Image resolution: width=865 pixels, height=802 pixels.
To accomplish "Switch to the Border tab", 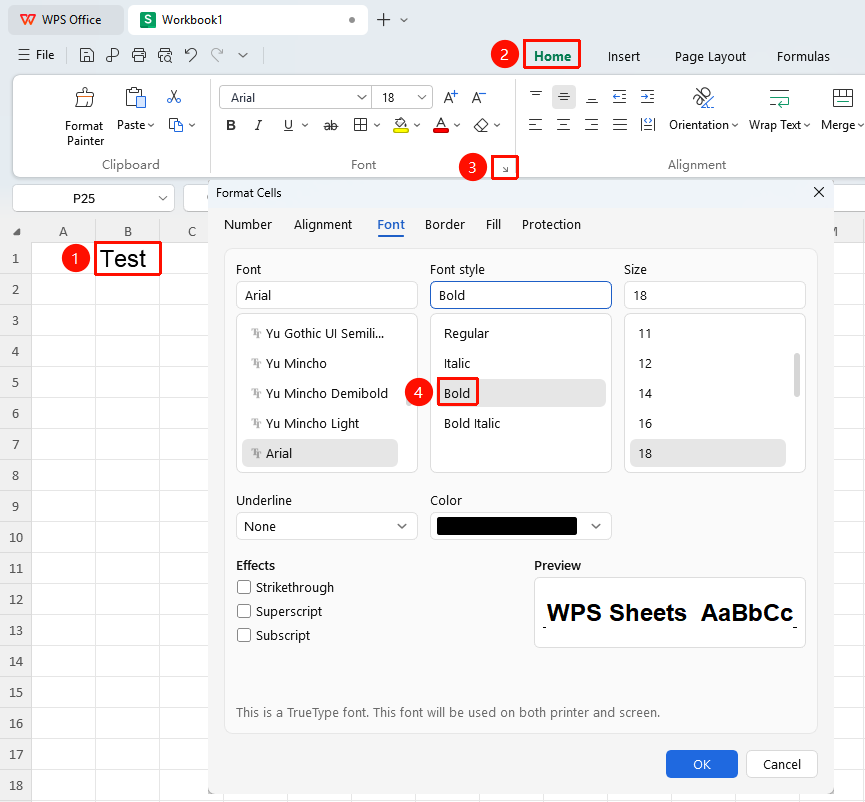I will 445,224.
